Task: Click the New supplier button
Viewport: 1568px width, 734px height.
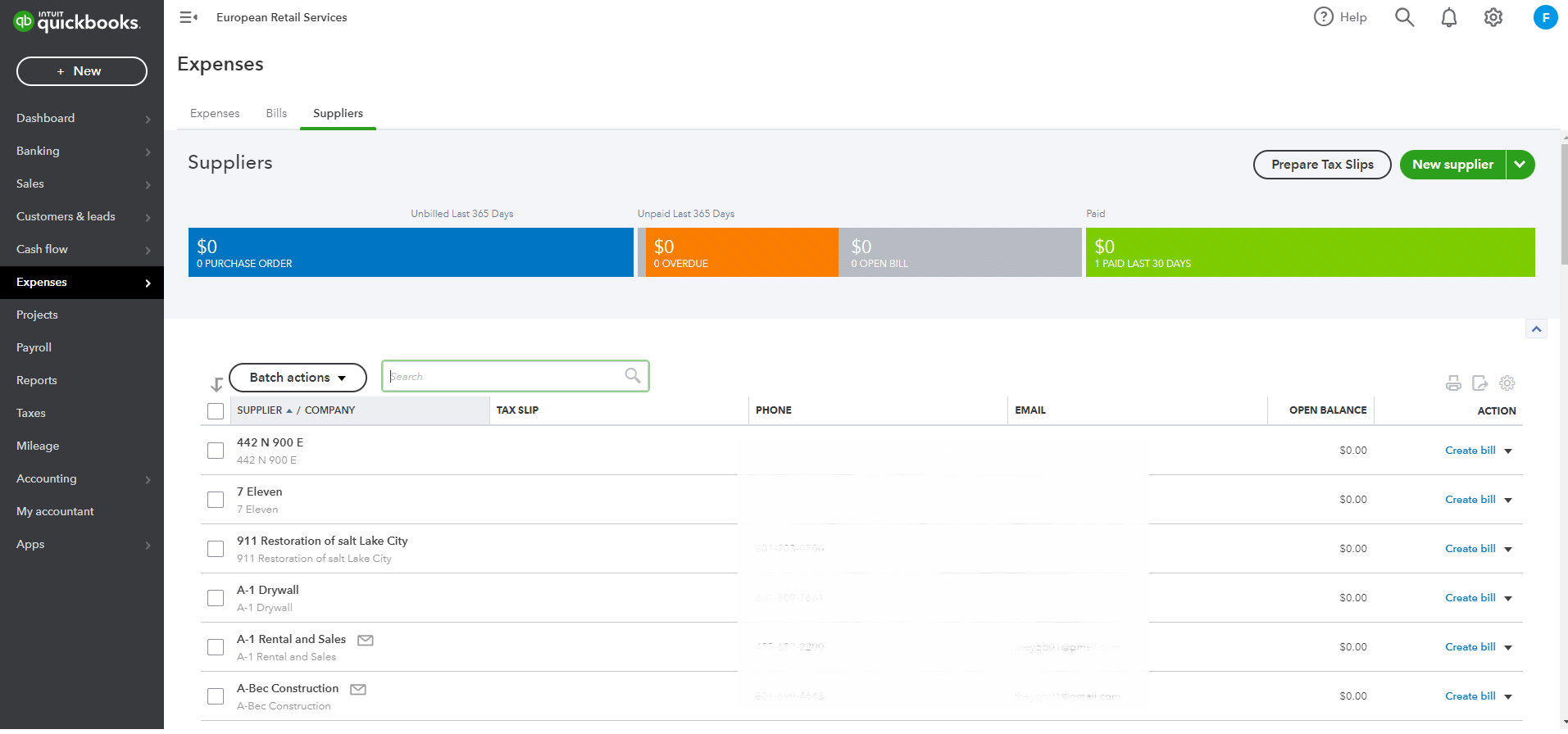Action: [x=1452, y=165]
